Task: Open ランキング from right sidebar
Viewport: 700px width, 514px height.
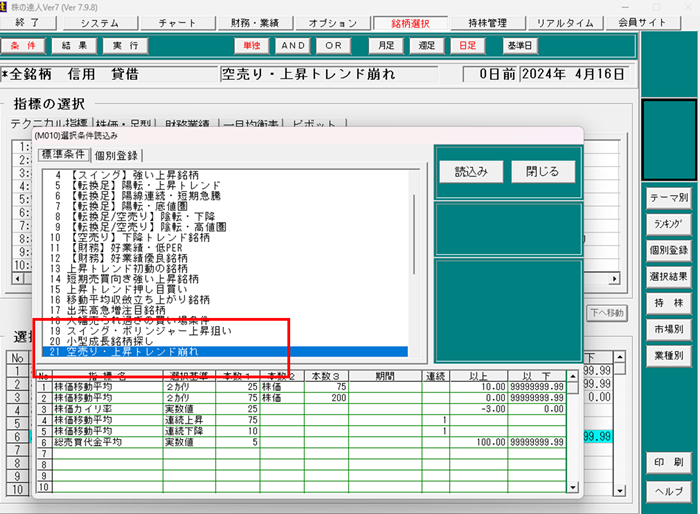Action: click(x=669, y=223)
